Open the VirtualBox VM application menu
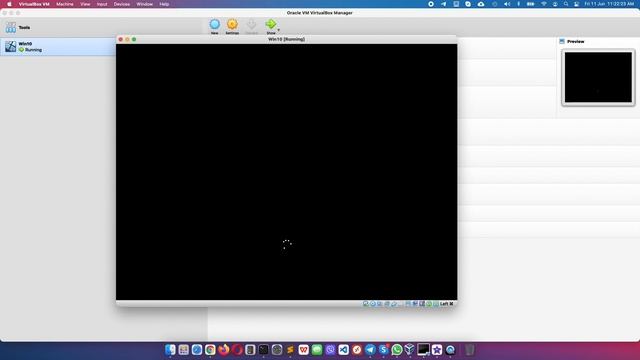 tap(34, 4)
